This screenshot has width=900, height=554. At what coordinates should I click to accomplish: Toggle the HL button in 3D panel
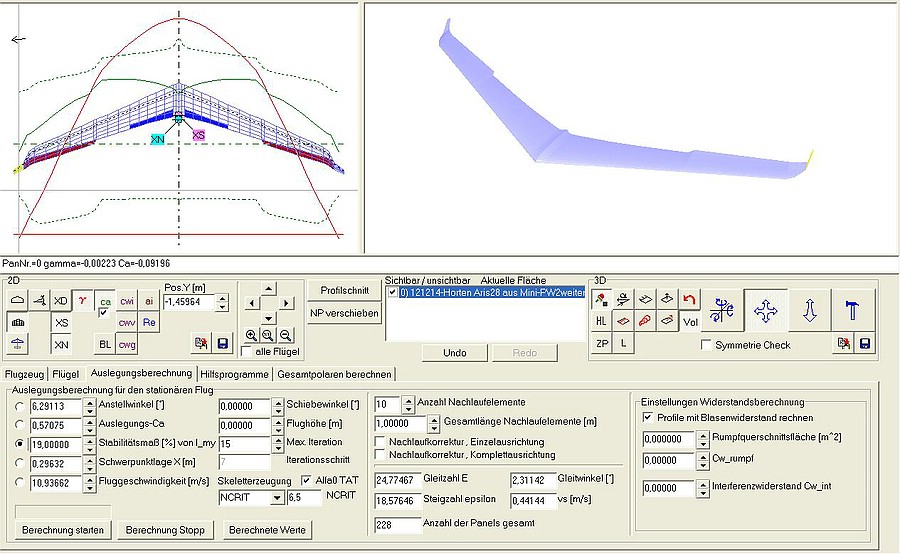tap(601, 321)
